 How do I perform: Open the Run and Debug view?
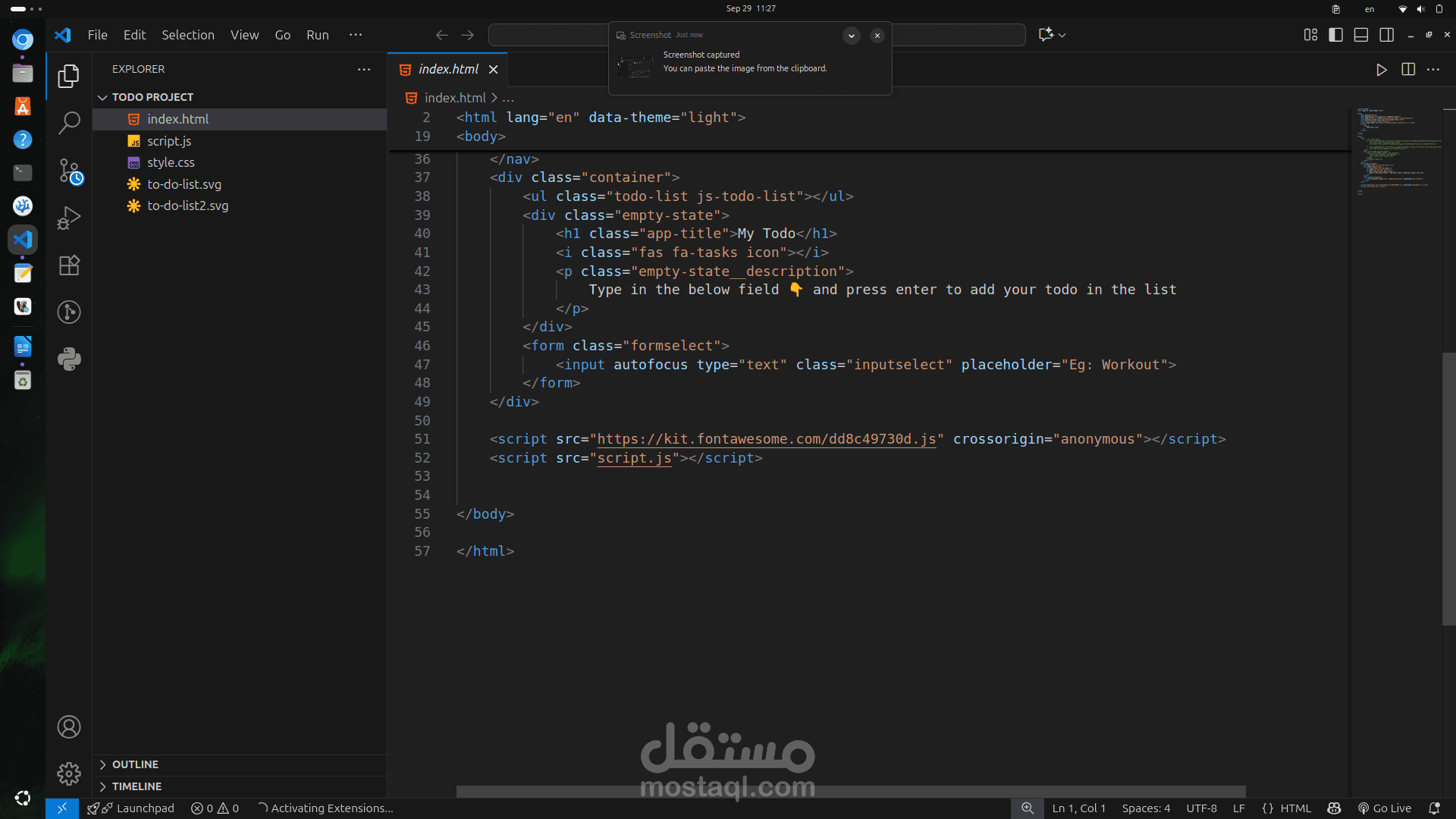[x=69, y=218]
